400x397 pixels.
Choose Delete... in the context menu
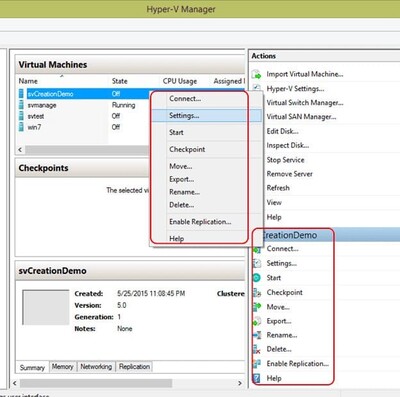181,205
